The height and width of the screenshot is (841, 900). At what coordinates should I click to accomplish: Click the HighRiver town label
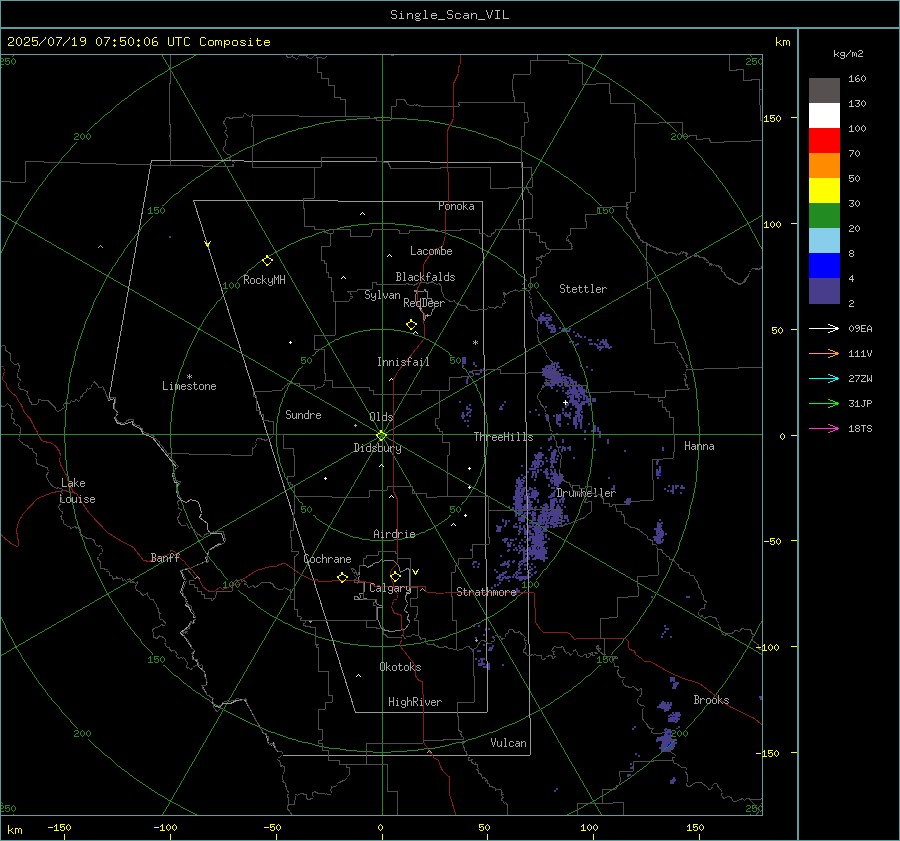point(415,702)
